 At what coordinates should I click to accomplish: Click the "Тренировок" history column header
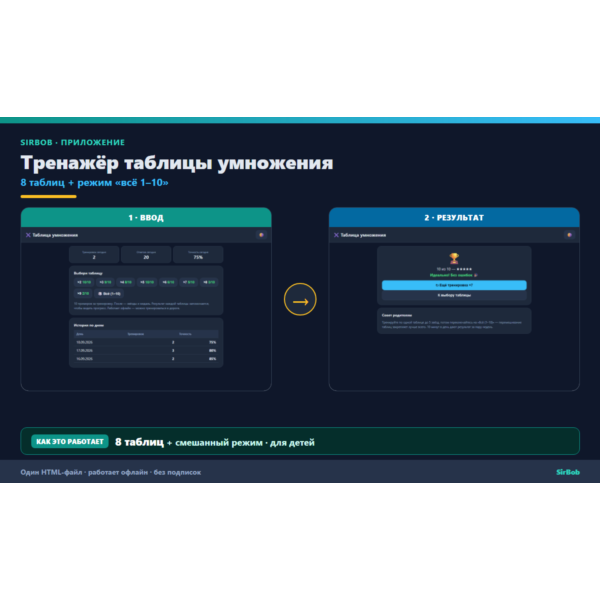pyautogui.click(x=135, y=334)
